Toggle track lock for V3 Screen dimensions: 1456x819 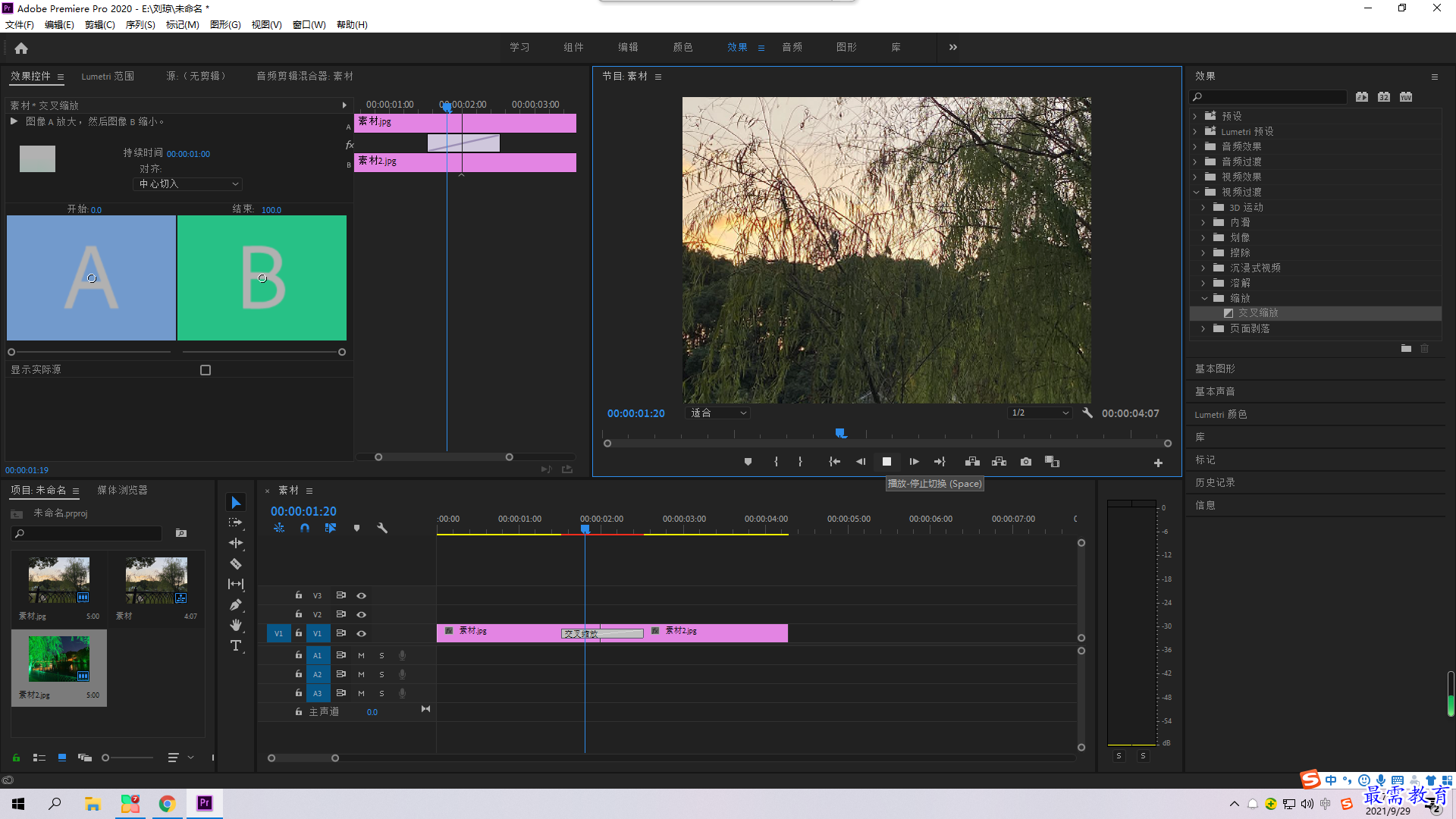point(299,595)
